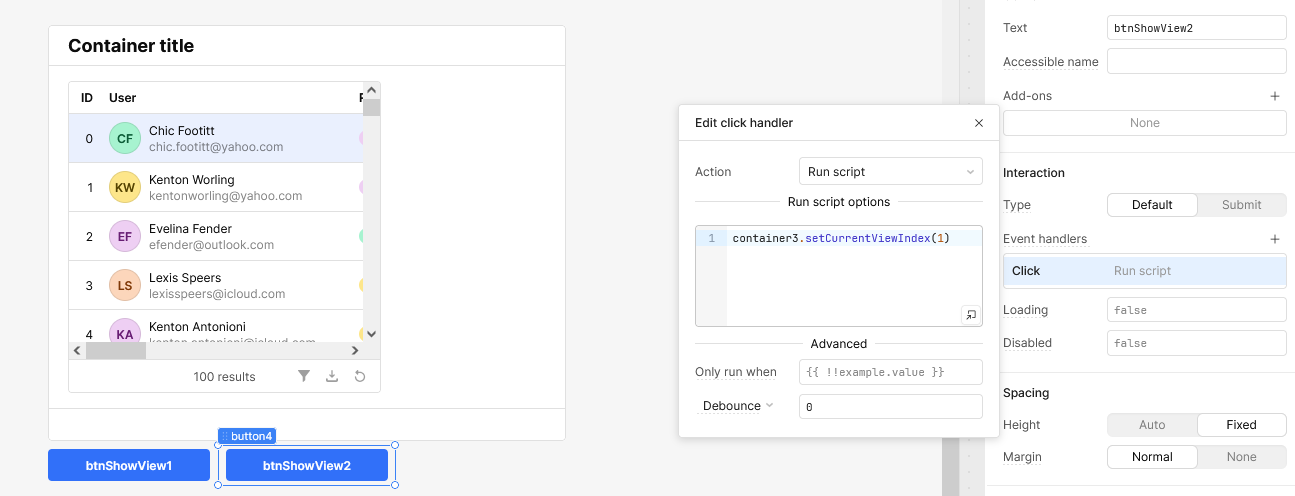Viewport: 1295px width, 496px height.
Task: Download table data with the download icon
Action: [x=332, y=376]
